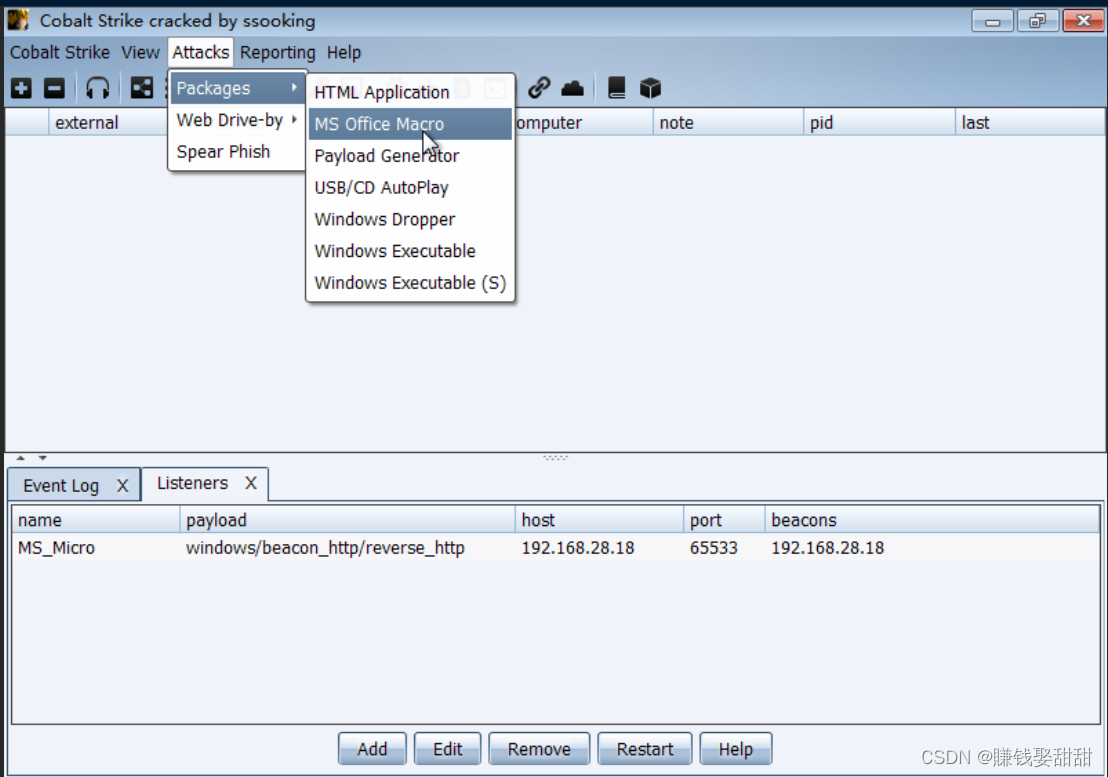Sort listeners by port column
Screen dimensions: 1108x777
pos(724,520)
